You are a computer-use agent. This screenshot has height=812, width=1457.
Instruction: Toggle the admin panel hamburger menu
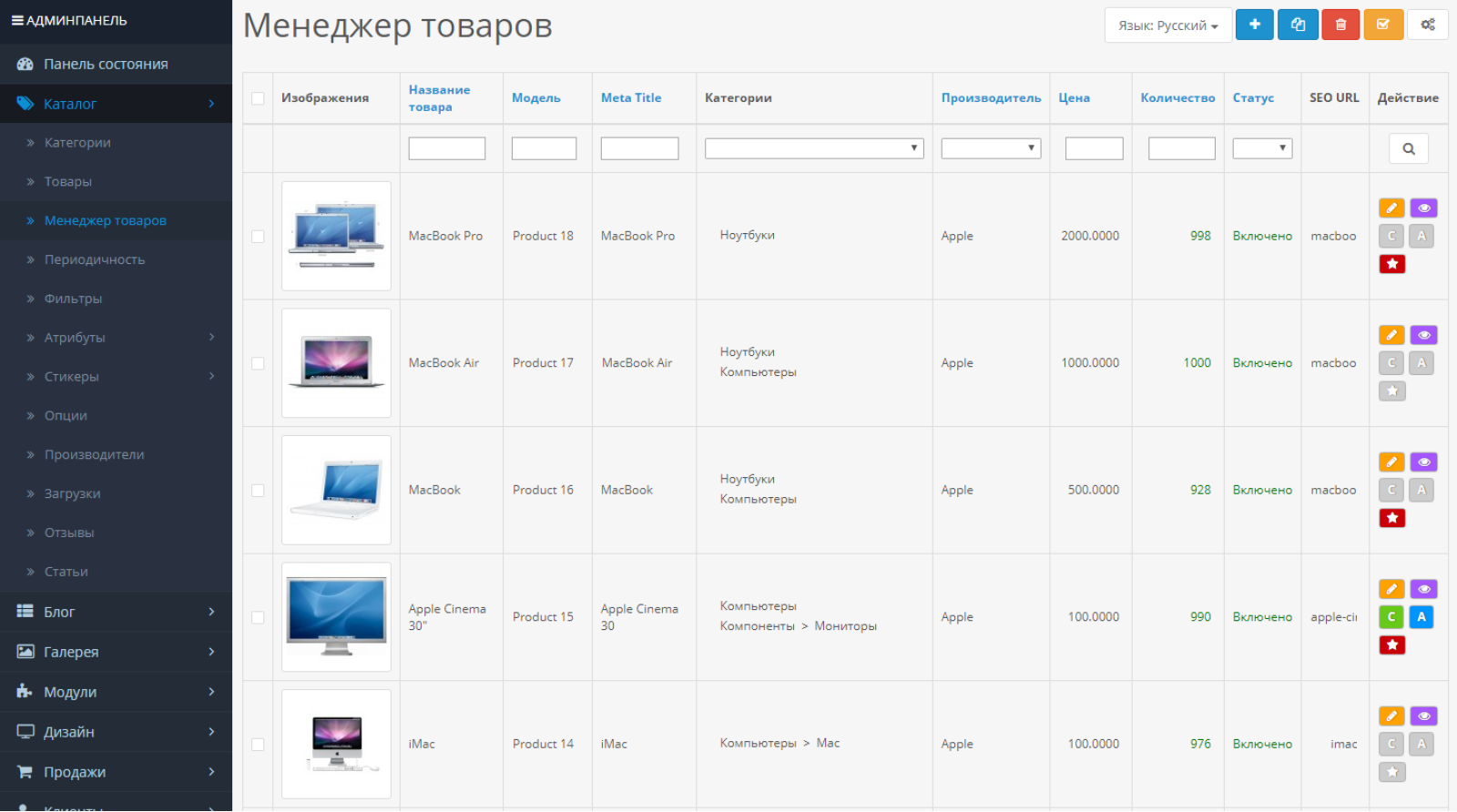(17, 20)
